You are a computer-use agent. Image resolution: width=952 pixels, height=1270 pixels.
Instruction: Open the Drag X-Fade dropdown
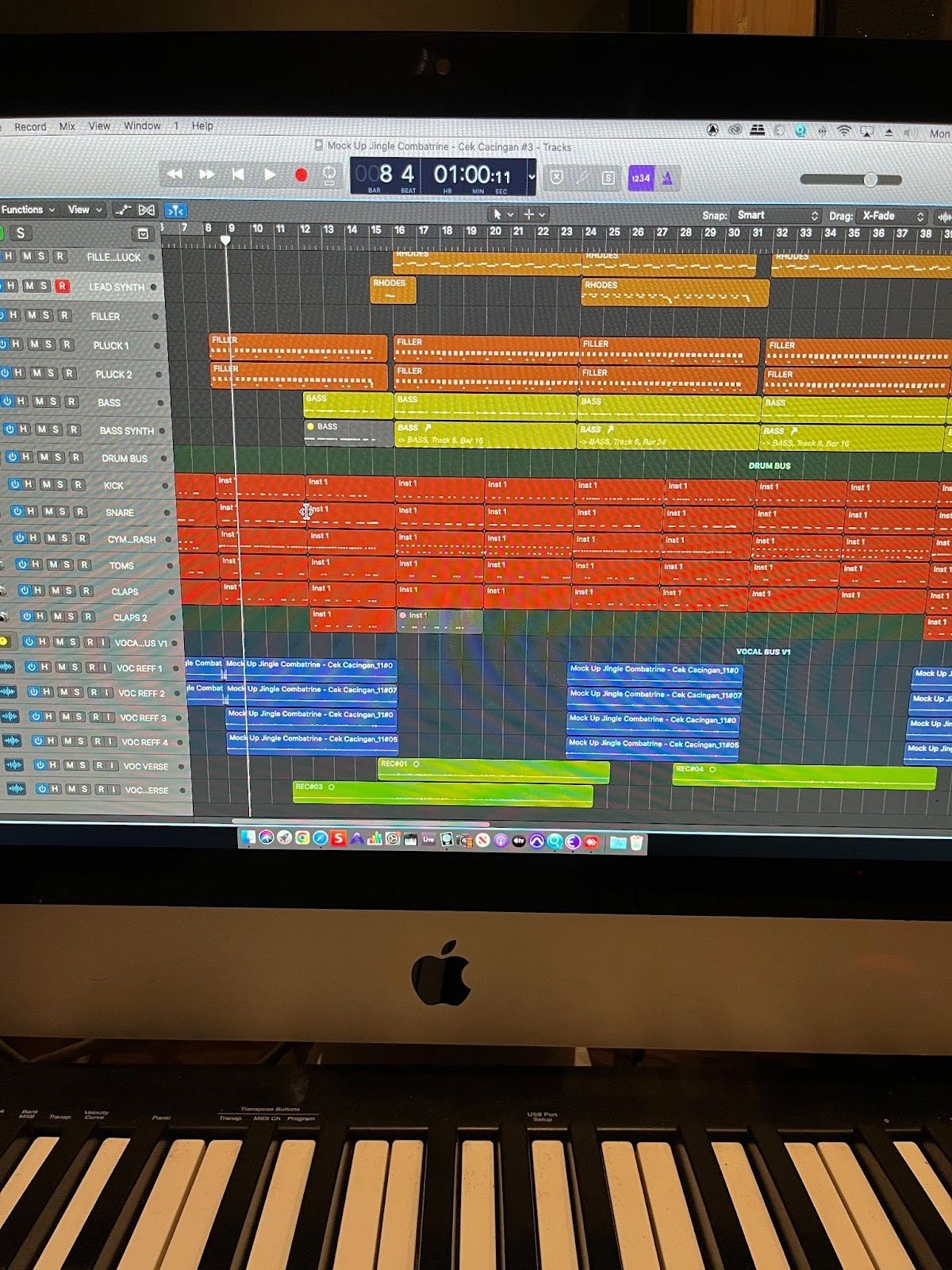892,216
